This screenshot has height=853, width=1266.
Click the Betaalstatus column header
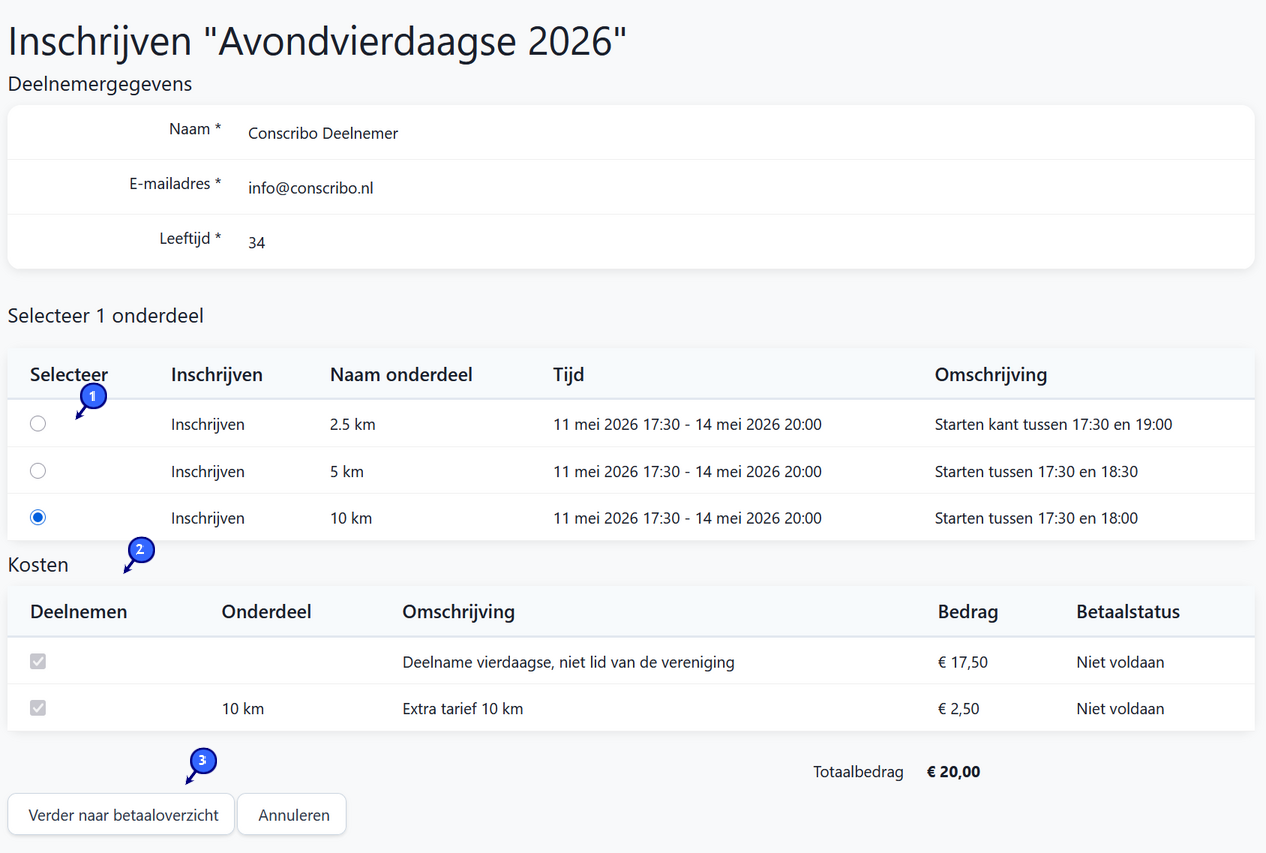1128,612
